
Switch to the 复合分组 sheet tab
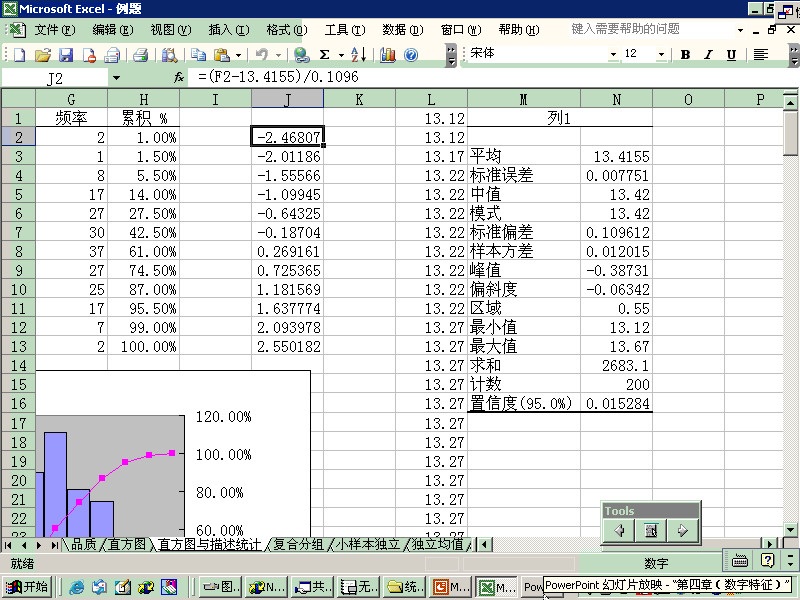click(x=298, y=544)
